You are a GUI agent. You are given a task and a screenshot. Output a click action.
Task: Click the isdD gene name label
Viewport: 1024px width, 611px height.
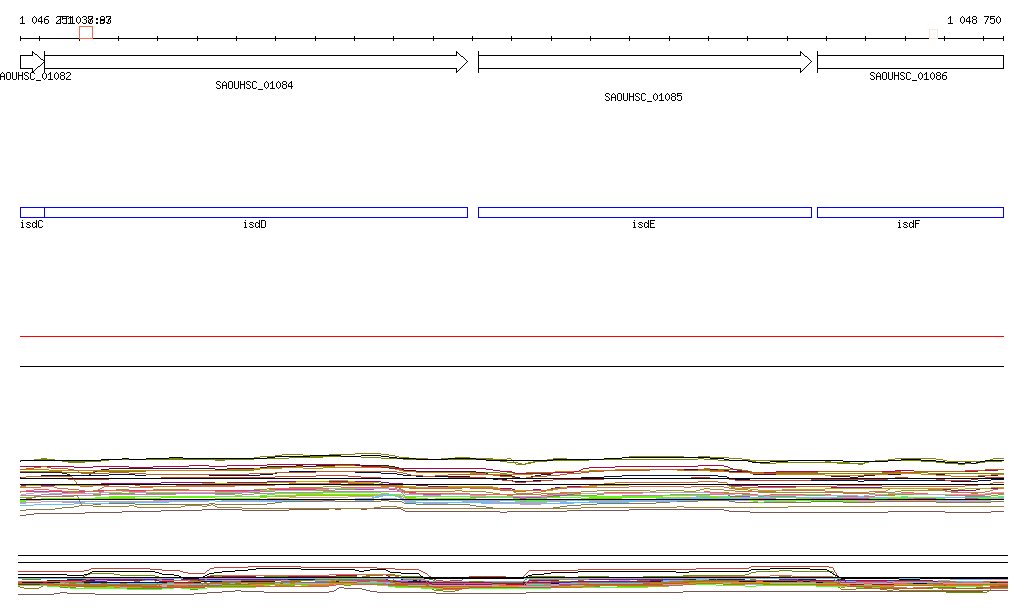(x=255, y=225)
